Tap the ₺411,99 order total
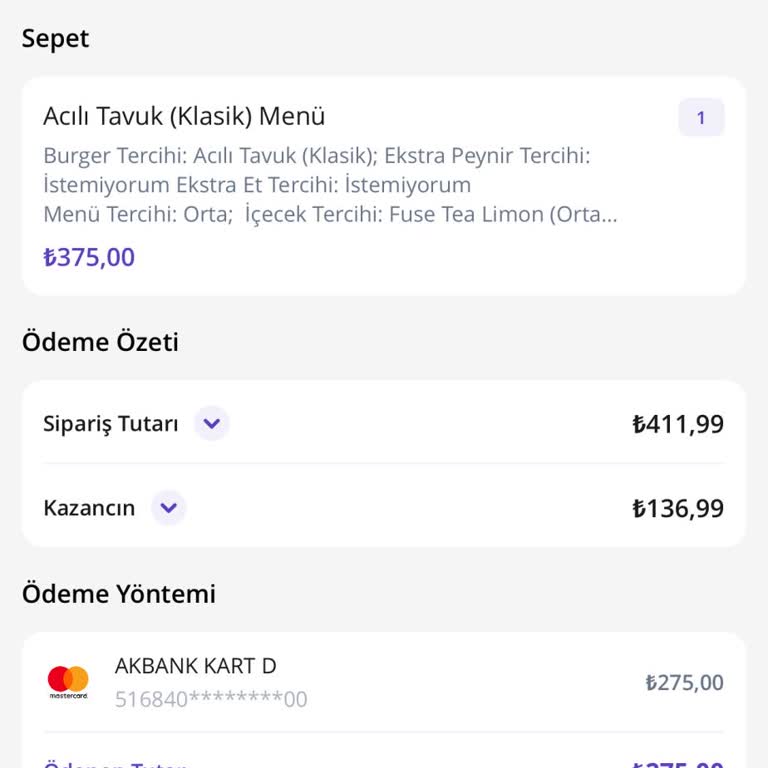The height and width of the screenshot is (768, 768). pyautogui.click(x=678, y=424)
